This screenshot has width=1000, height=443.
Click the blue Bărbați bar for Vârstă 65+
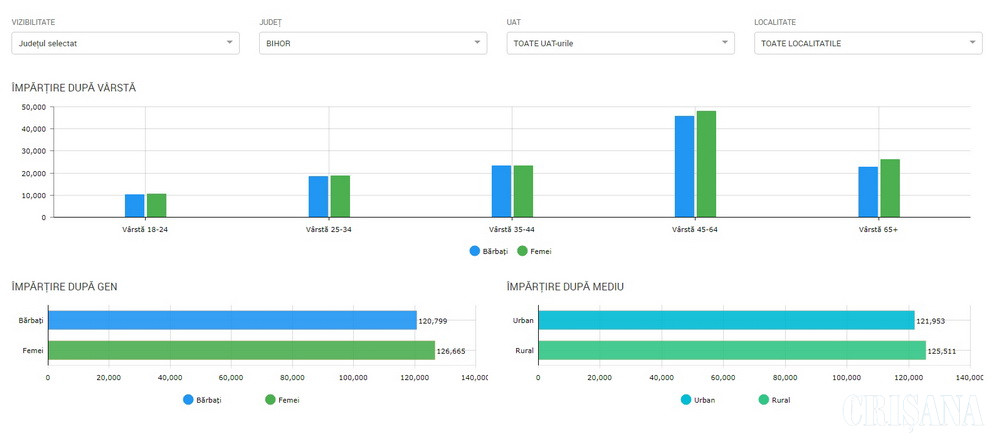click(868, 192)
